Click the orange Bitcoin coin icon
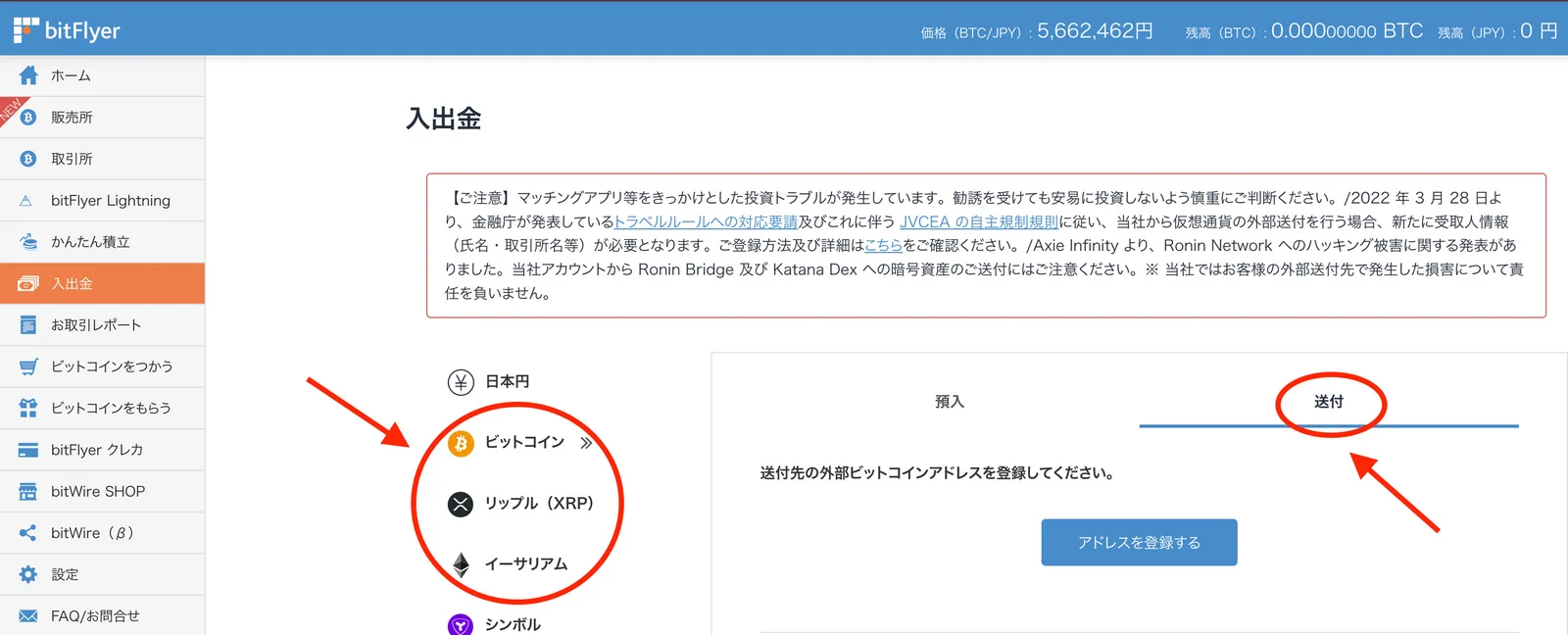The height and width of the screenshot is (635, 1568). tap(461, 443)
